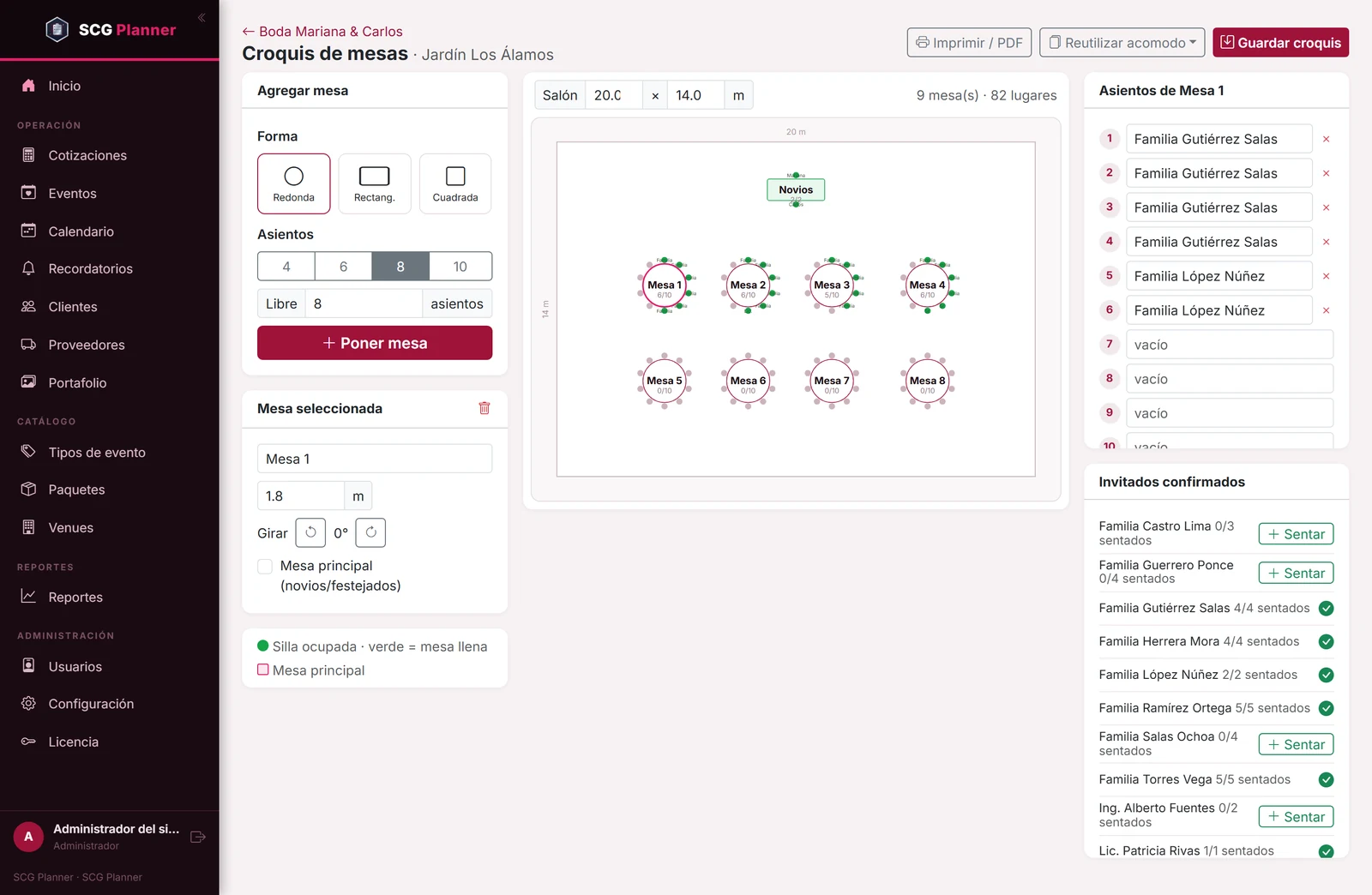Viewport: 1372px width, 895px height.
Task: Set seats to 10
Action: 460,267
